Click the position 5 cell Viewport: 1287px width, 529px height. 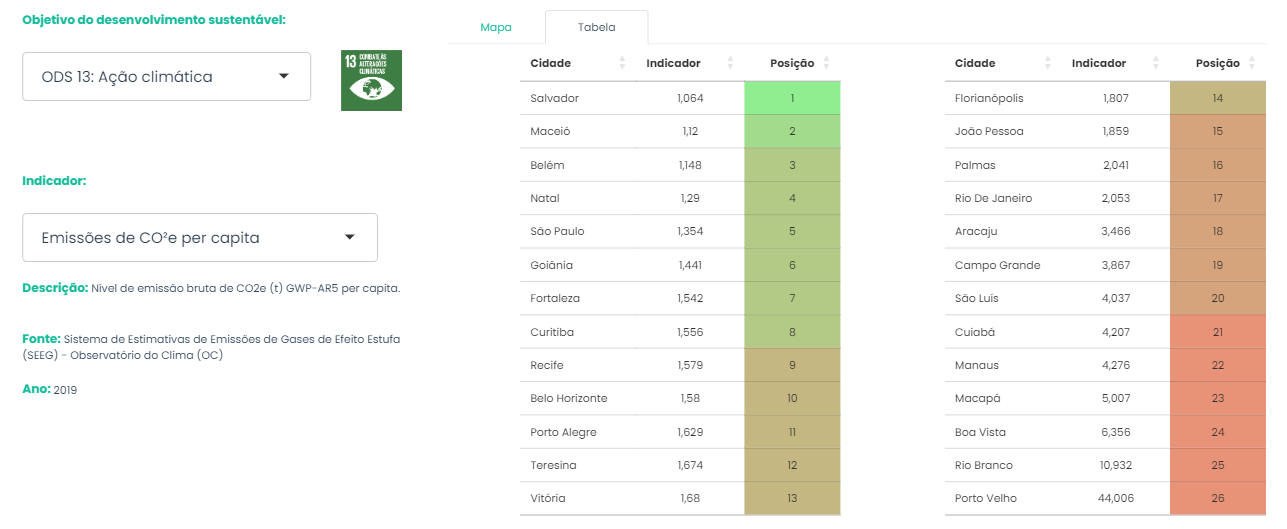[792, 231]
